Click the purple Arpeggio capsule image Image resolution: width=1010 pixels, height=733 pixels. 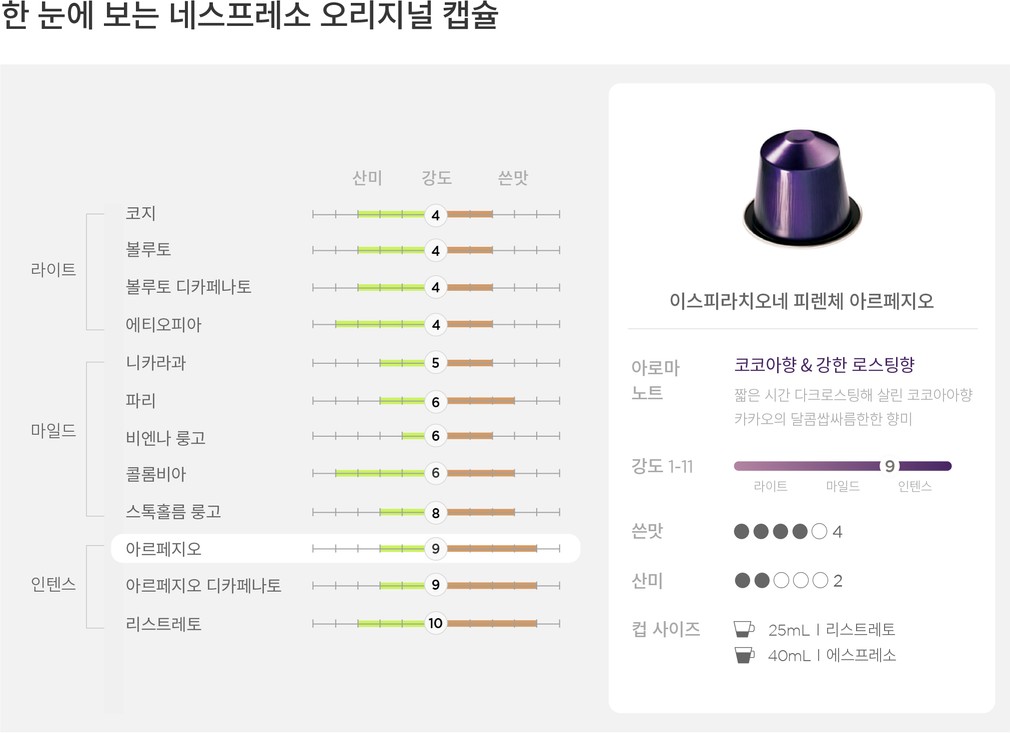802,187
